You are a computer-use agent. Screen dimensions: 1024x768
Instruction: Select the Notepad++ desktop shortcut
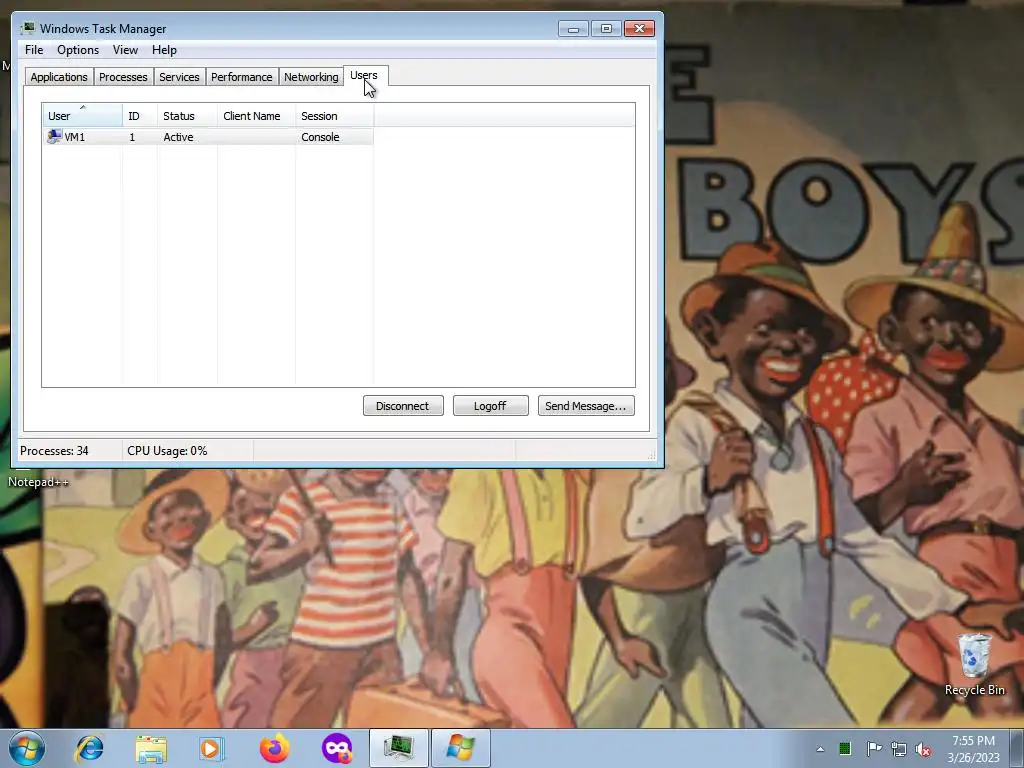click(38, 482)
